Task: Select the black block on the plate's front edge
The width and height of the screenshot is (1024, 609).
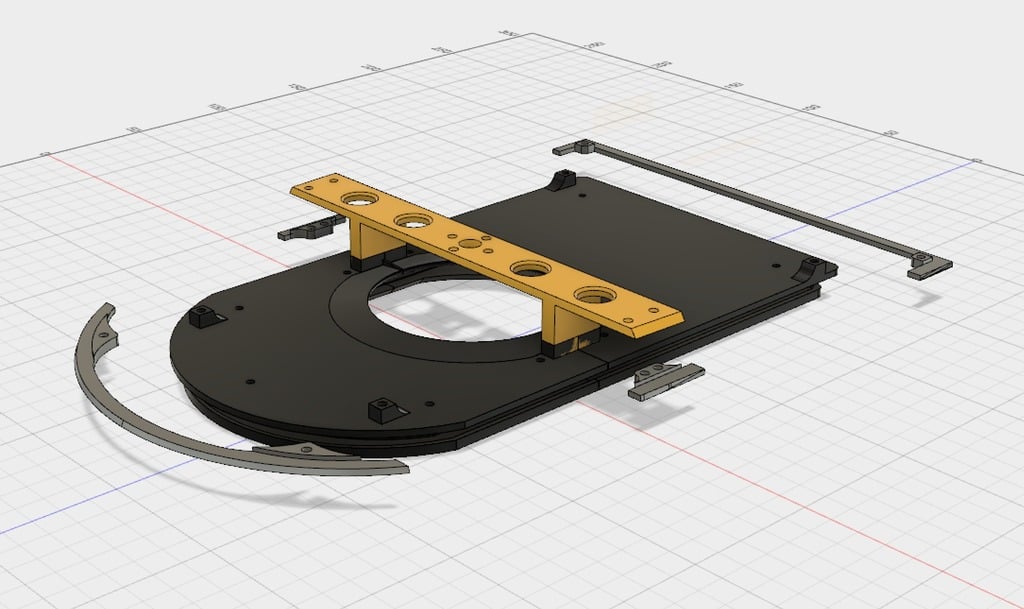Action: pyautogui.click(x=385, y=411)
